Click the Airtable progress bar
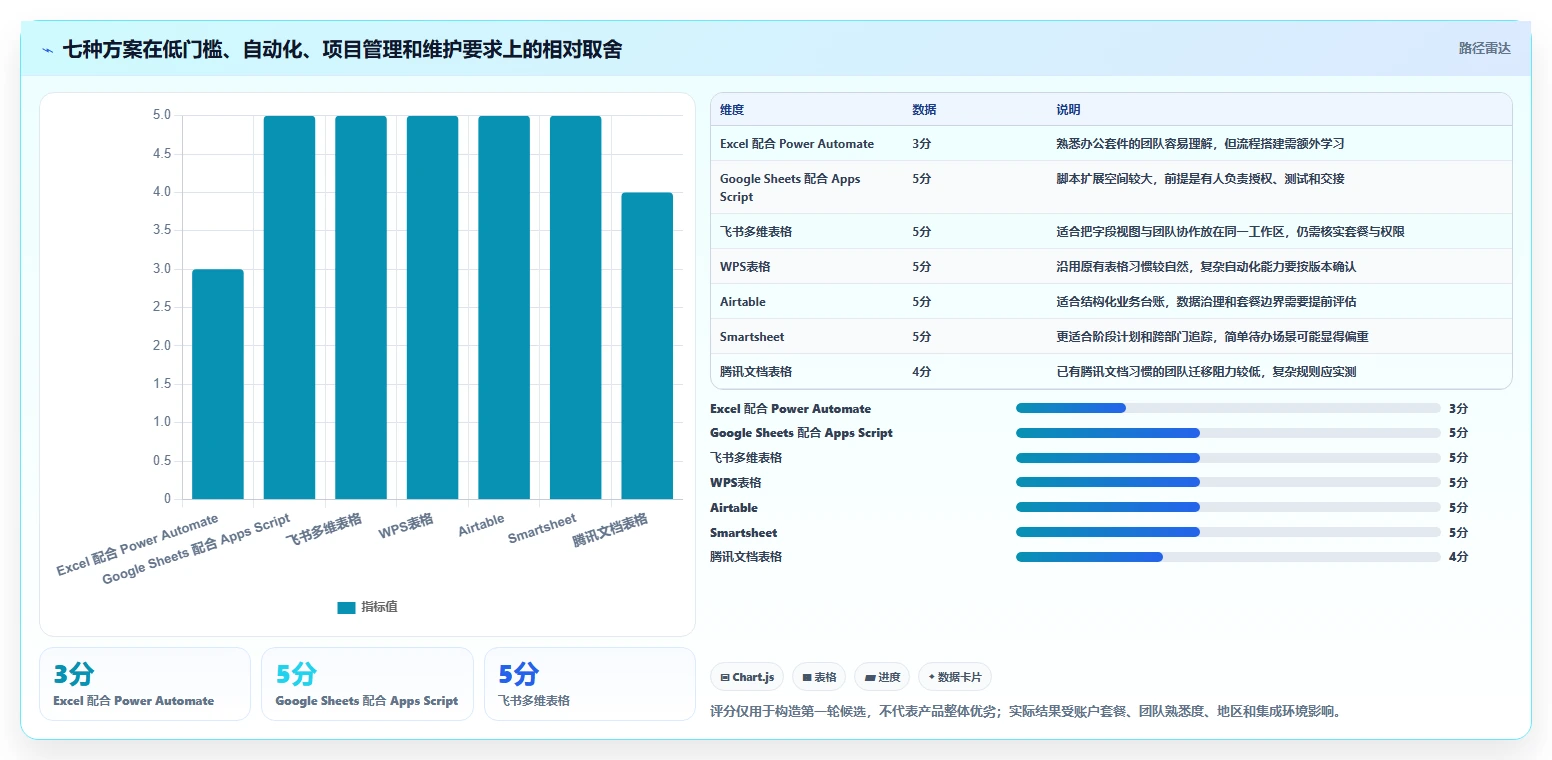 (x=1228, y=508)
